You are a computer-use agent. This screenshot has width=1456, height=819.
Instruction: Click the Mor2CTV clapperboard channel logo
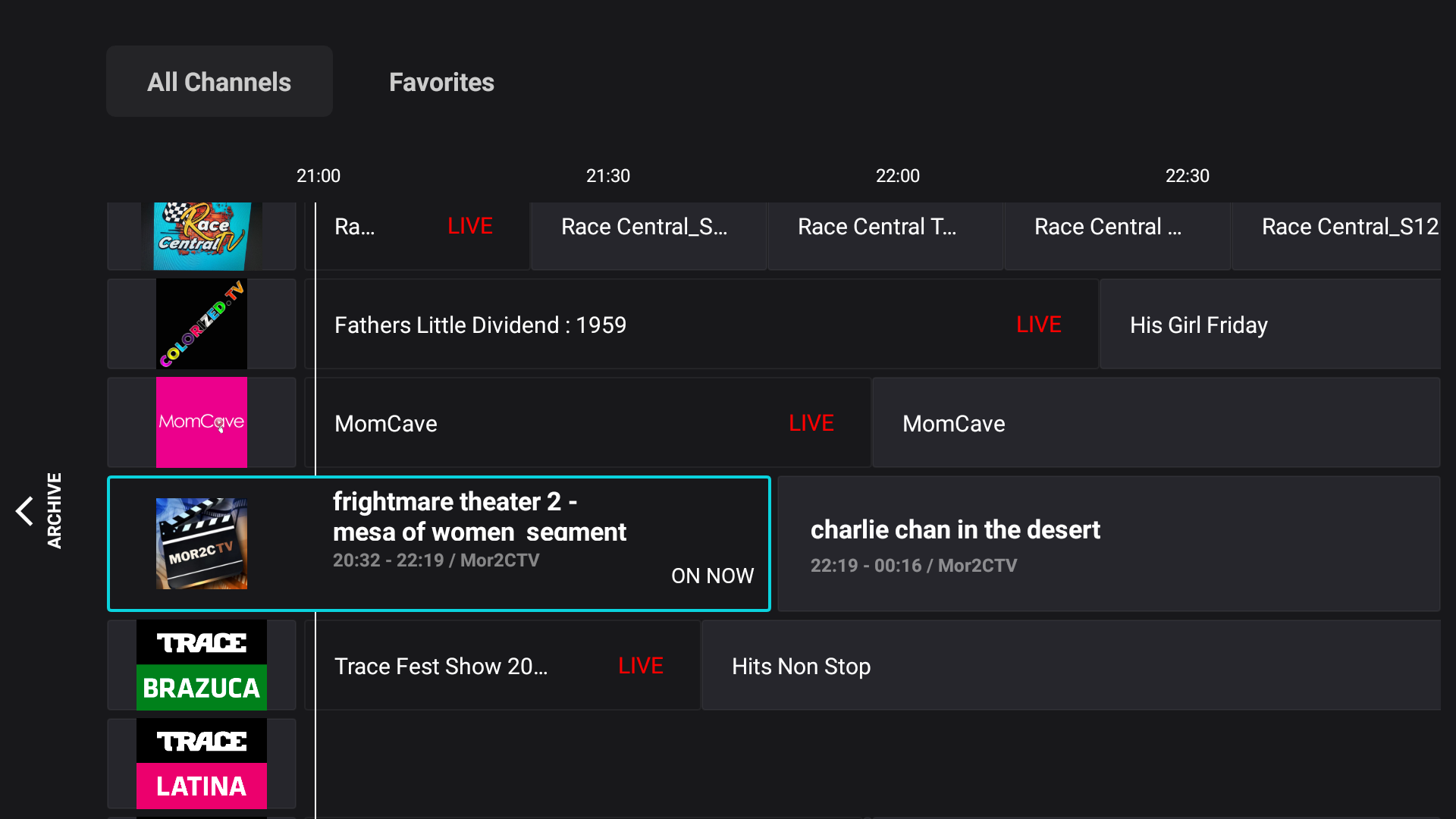[201, 544]
